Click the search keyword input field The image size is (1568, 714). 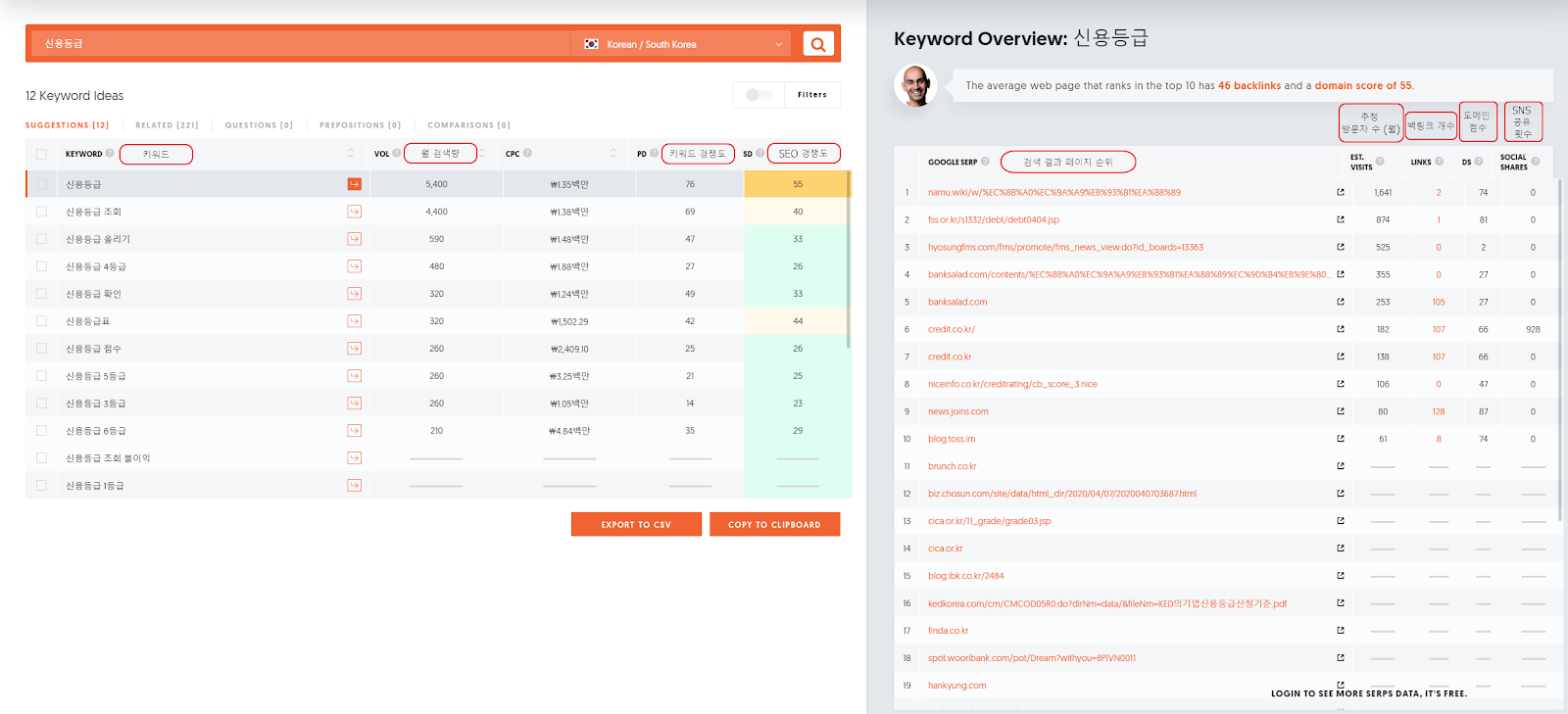299,44
